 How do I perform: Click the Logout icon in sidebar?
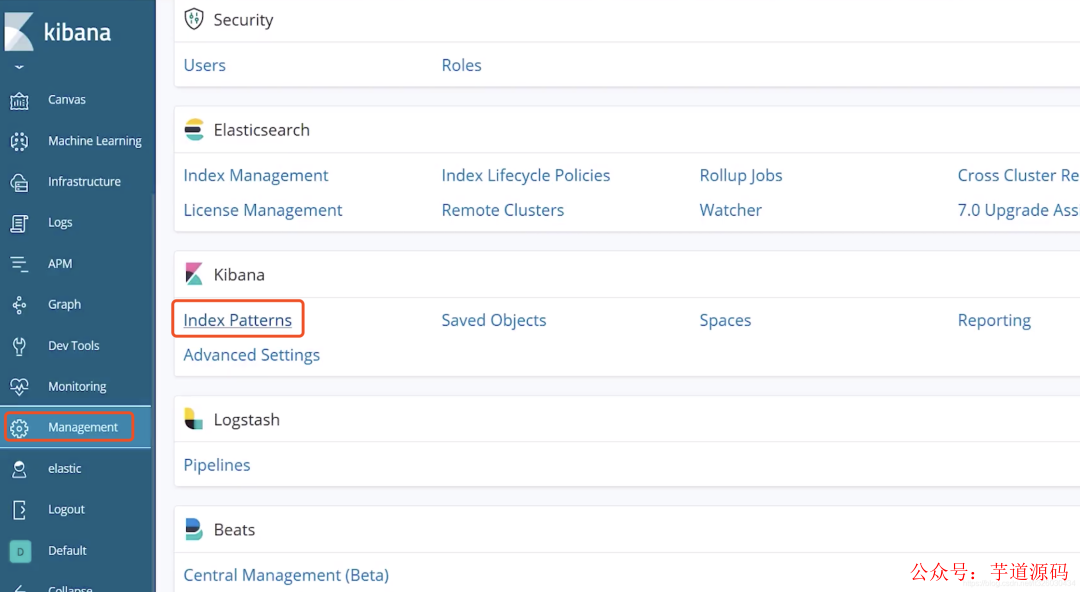click(x=19, y=510)
